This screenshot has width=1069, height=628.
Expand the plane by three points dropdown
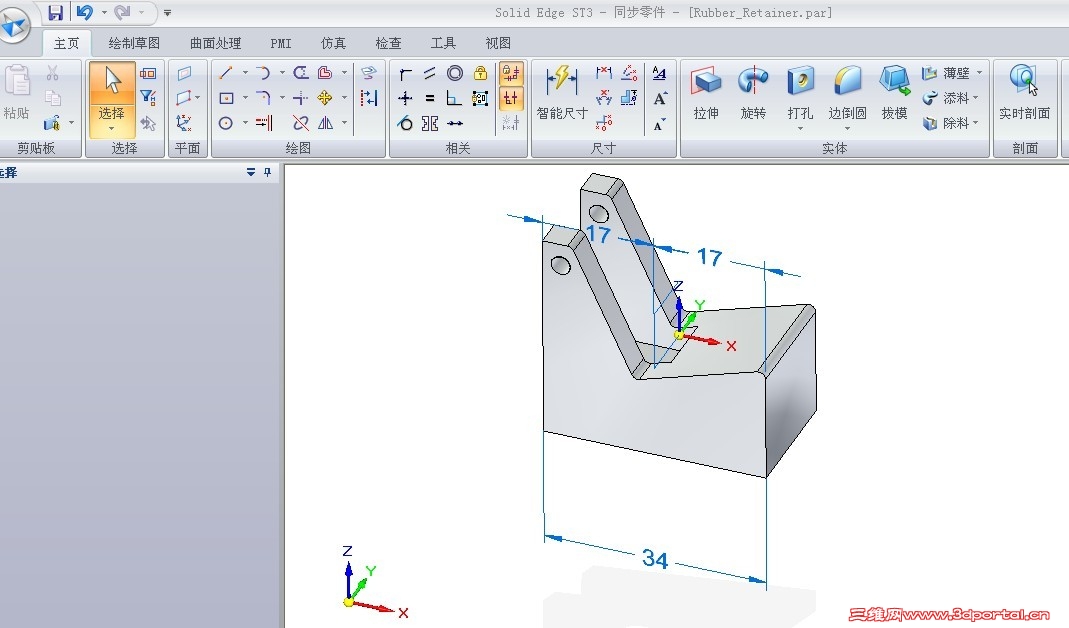point(198,98)
